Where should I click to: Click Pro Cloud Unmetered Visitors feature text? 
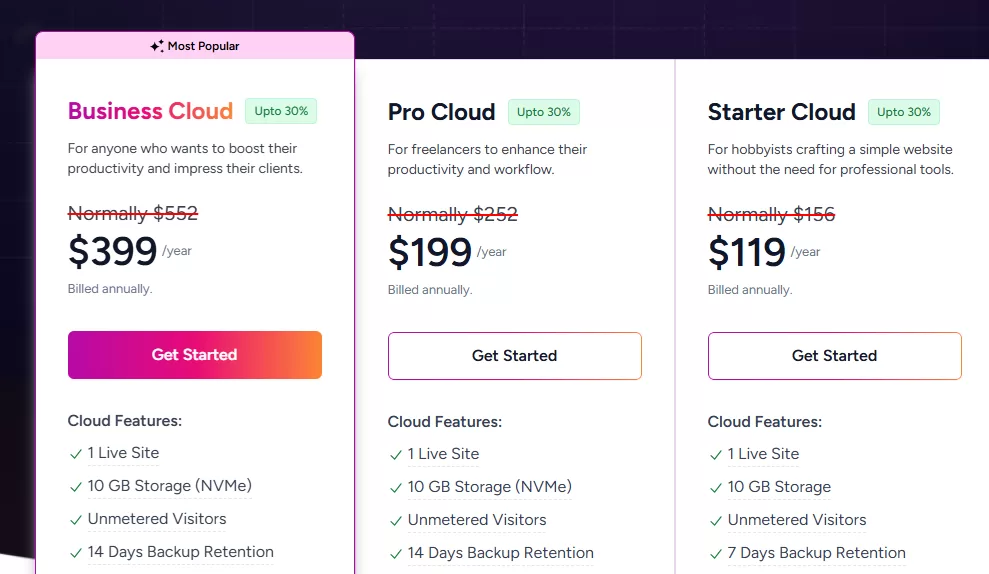tap(477, 520)
